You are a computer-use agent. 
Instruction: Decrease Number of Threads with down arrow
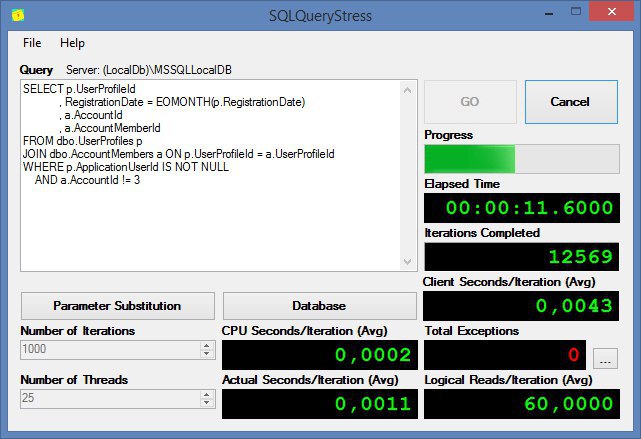206,404
